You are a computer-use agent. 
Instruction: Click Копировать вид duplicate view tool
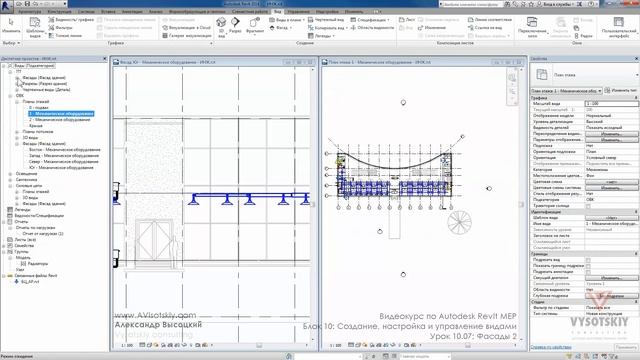point(327,28)
